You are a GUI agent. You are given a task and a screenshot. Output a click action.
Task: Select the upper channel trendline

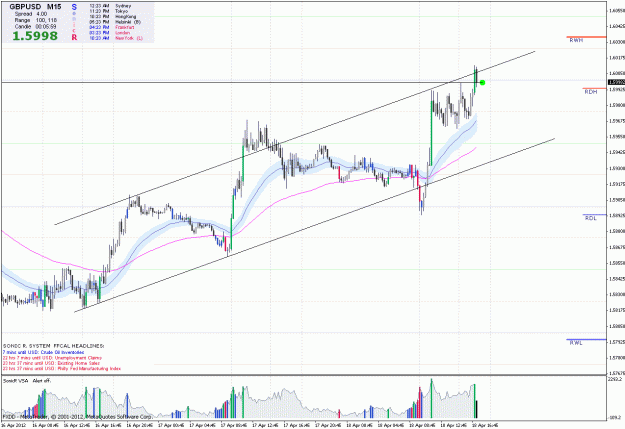coord(295,138)
